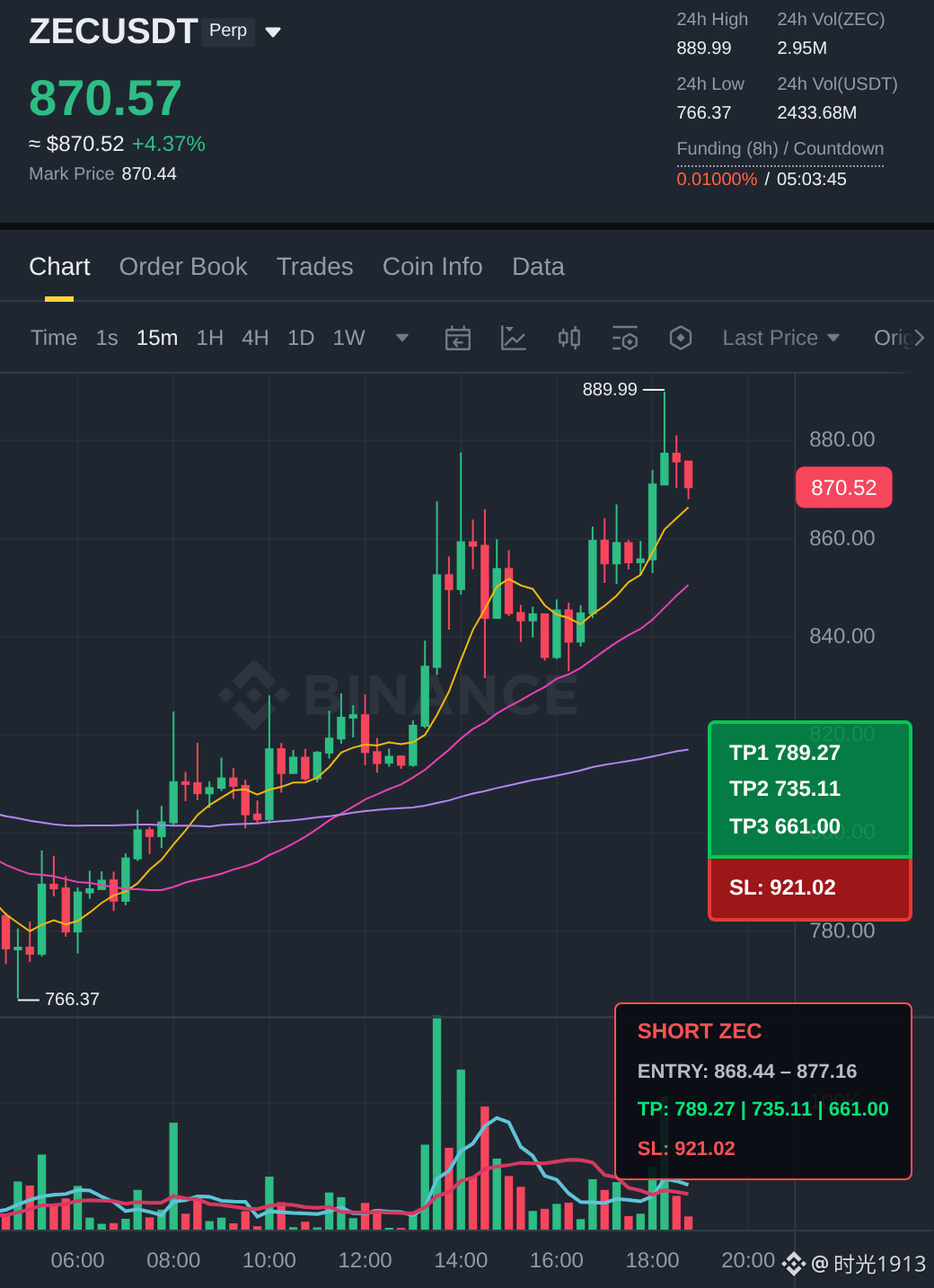The height and width of the screenshot is (1288, 934).
Task: Switch to the Chart tab
Action: pyautogui.click(x=59, y=267)
